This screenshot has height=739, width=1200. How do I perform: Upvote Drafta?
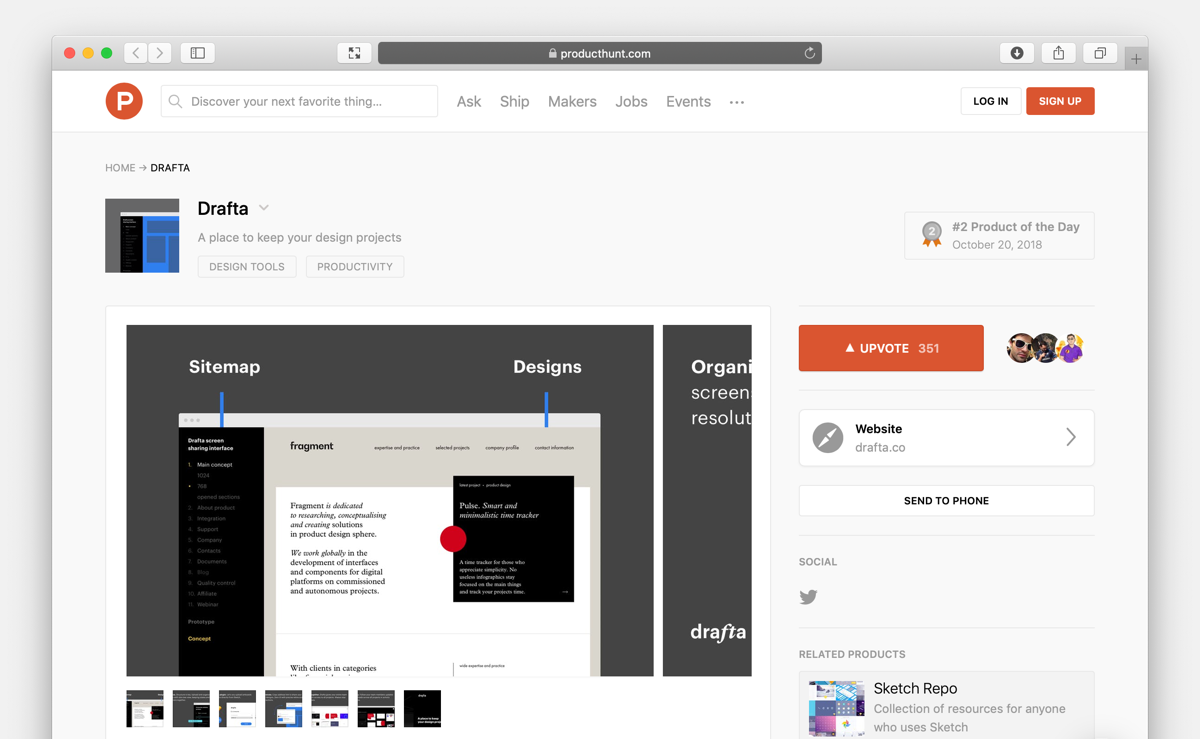point(890,347)
